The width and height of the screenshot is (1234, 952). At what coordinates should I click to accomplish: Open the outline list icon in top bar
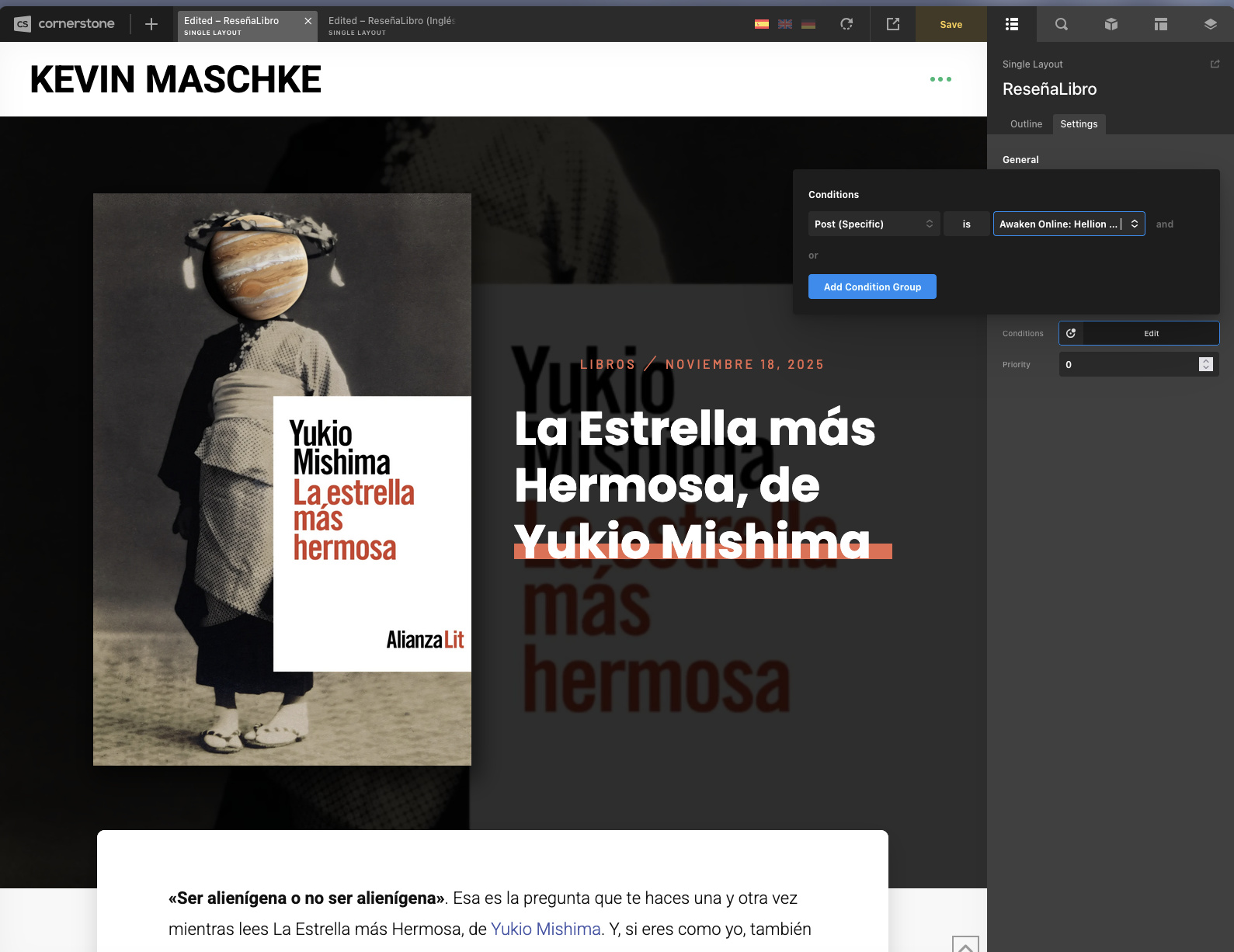tap(1011, 24)
